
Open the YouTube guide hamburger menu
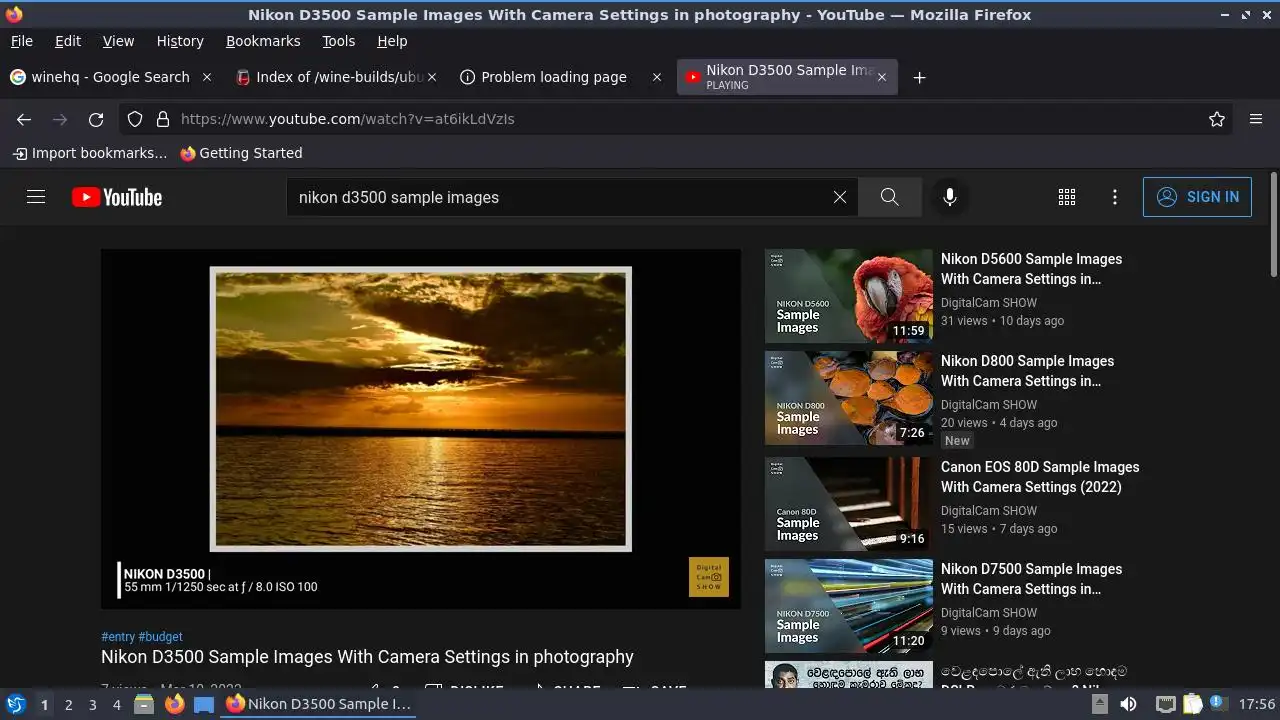click(36, 197)
